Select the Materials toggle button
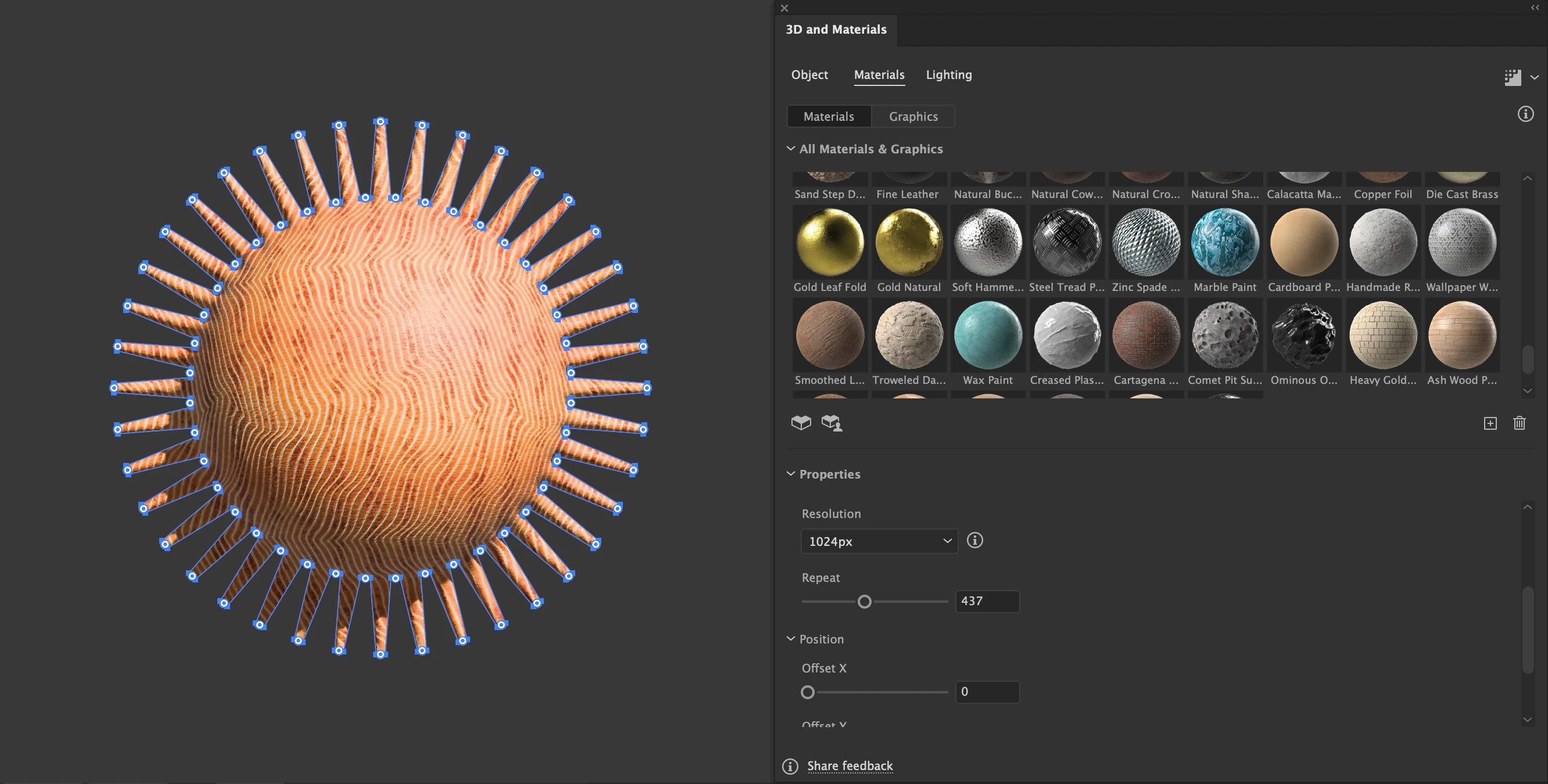This screenshot has height=784, width=1548. [x=829, y=117]
